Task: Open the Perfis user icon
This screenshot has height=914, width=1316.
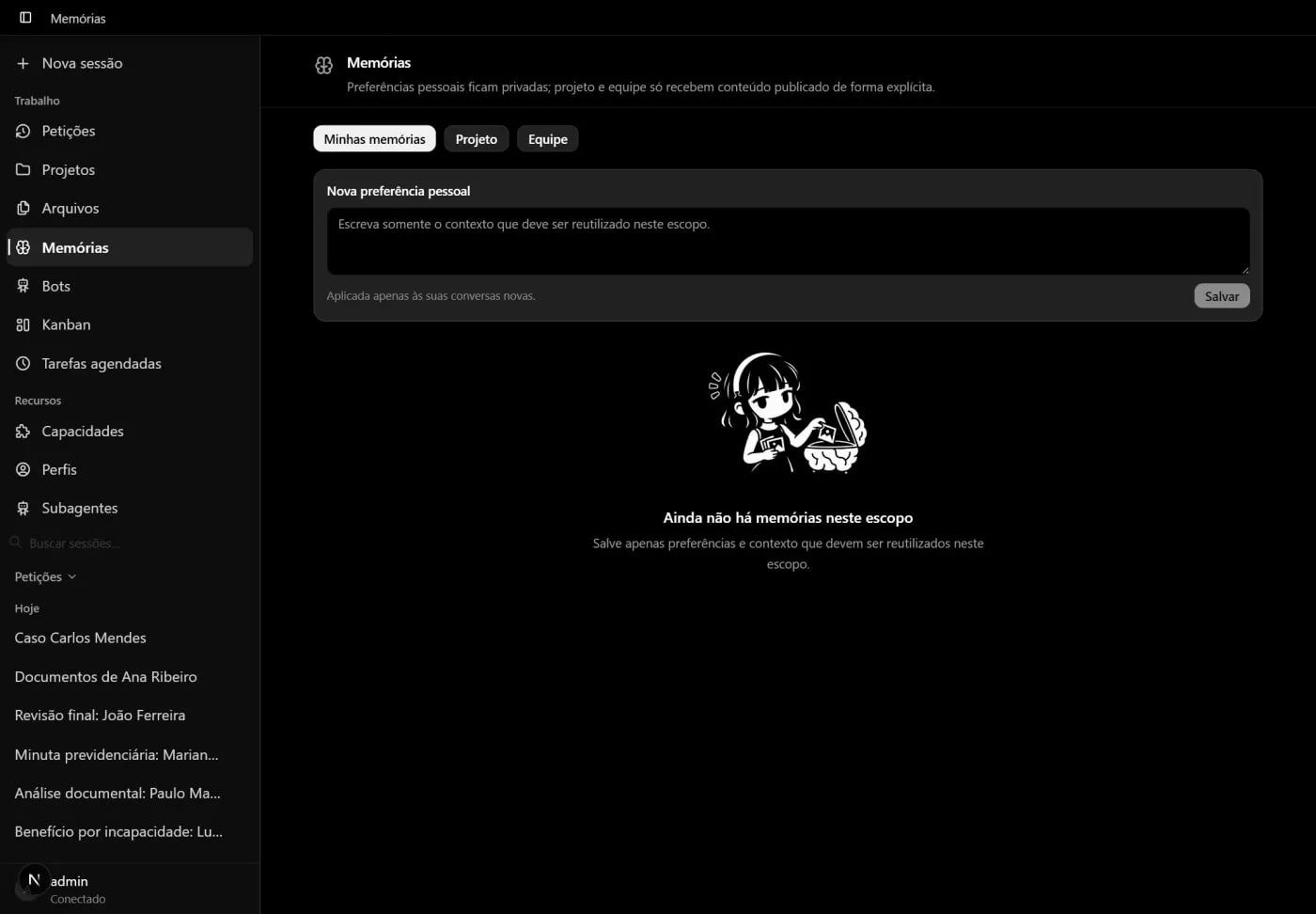Action: click(23, 469)
